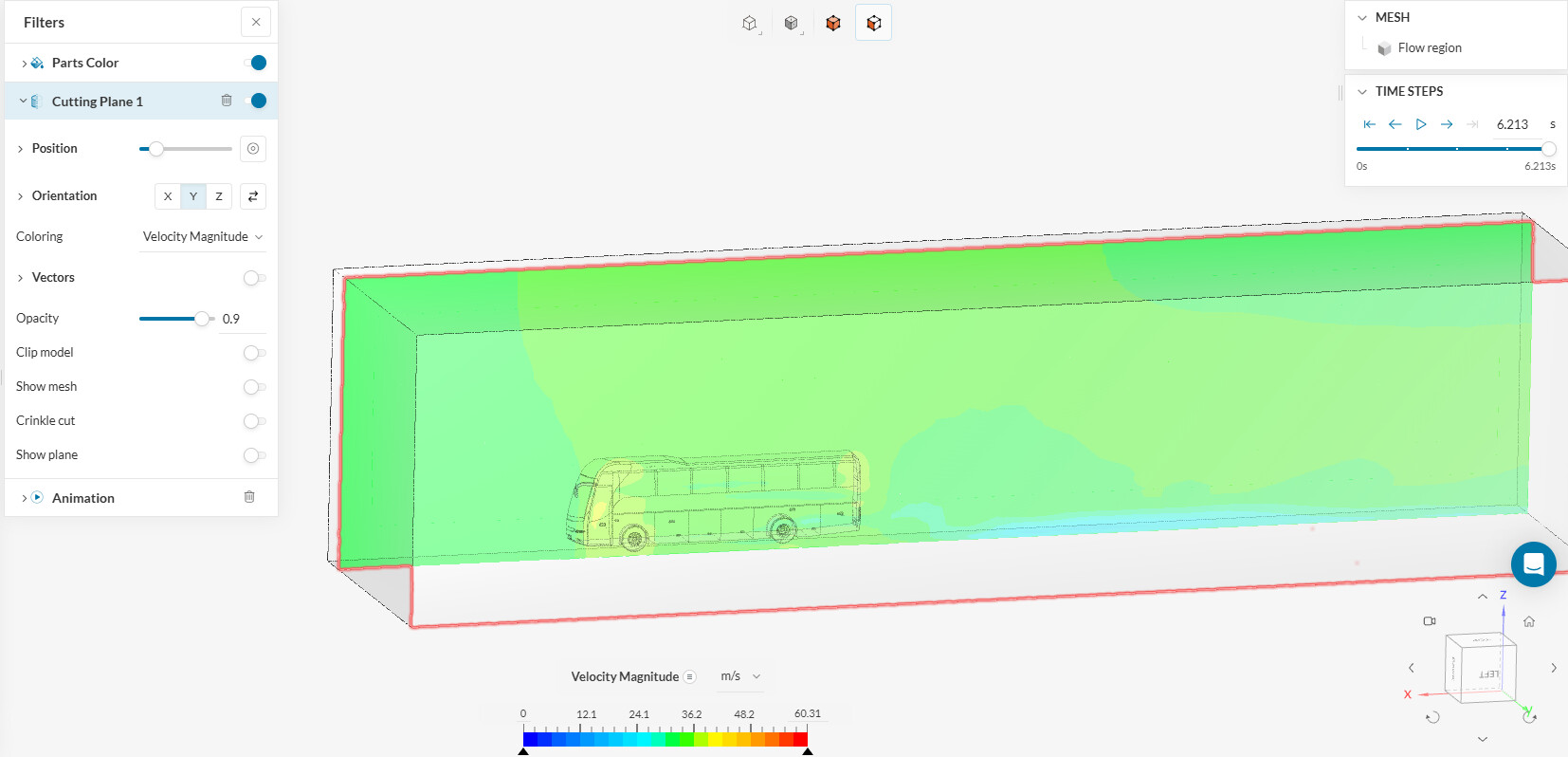The image size is (1568, 757).
Task: Collapse the Cutting Plane 1 section
Action: pyautogui.click(x=24, y=101)
